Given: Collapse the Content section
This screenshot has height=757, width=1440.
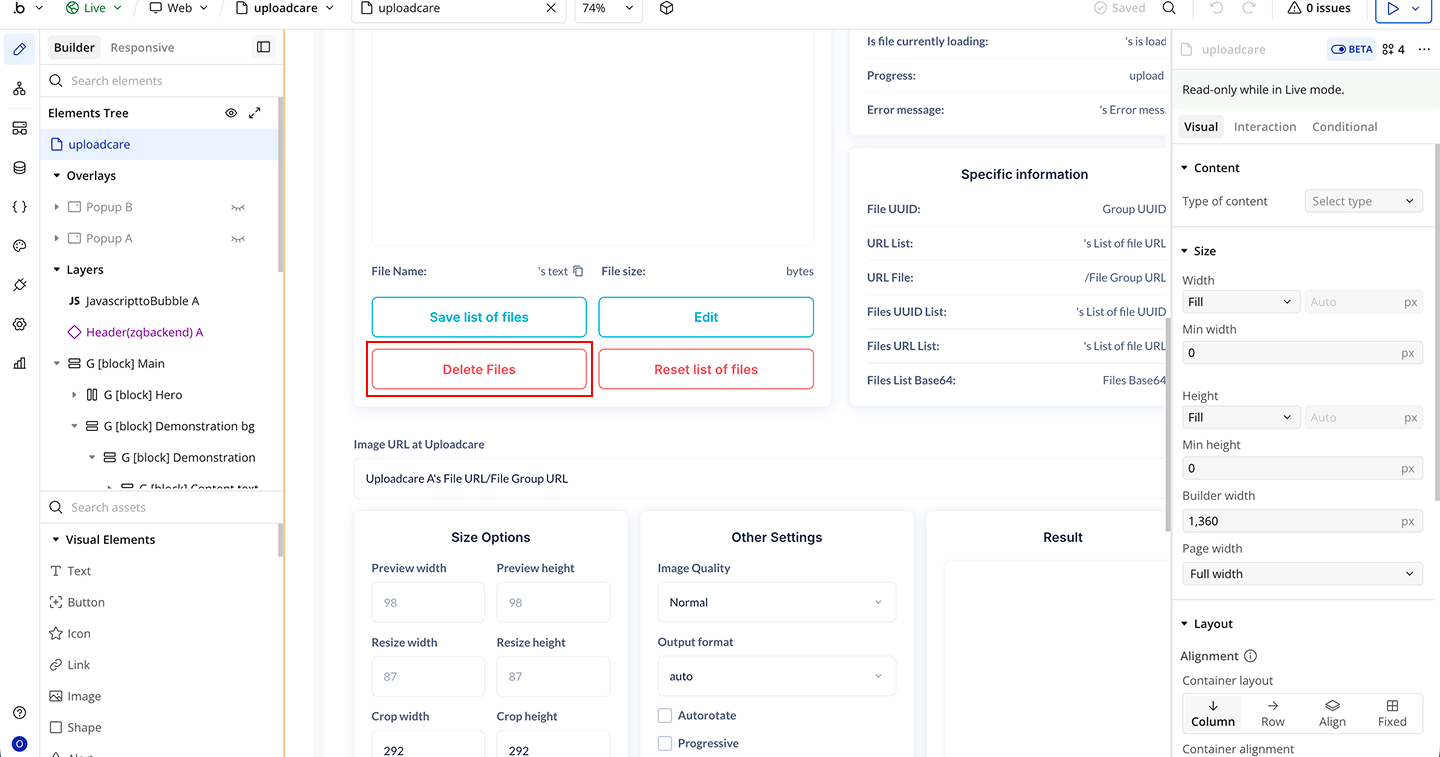Looking at the screenshot, I should (x=1185, y=168).
